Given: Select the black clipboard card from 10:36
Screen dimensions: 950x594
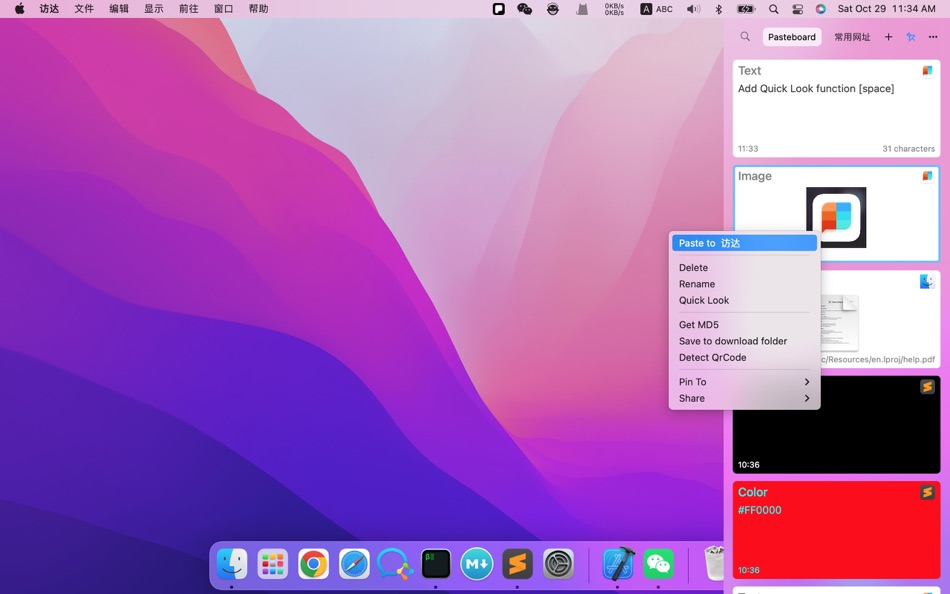Looking at the screenshot, I should click(x=836, y=425).
